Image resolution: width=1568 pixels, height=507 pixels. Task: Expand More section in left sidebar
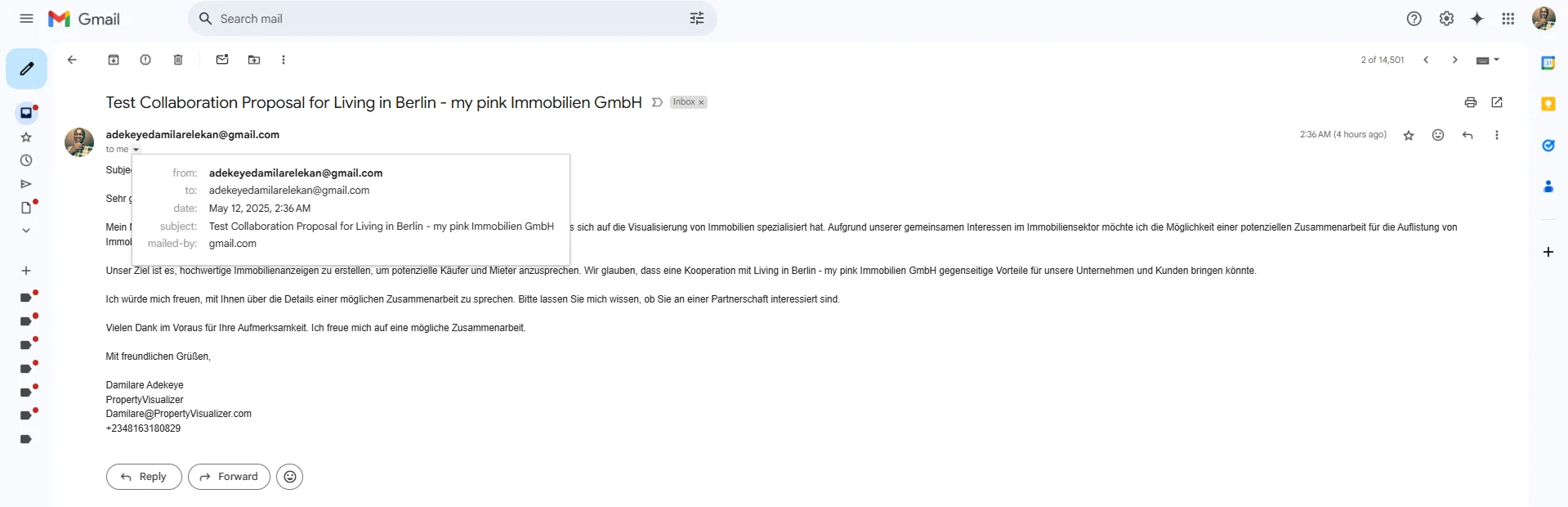[26, 231]
